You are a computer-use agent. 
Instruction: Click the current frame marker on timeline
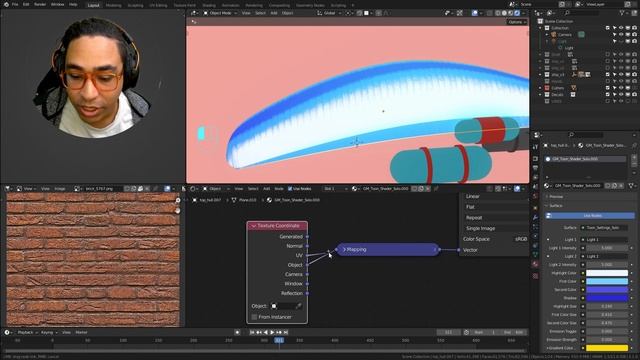click(x=279, y=340)
